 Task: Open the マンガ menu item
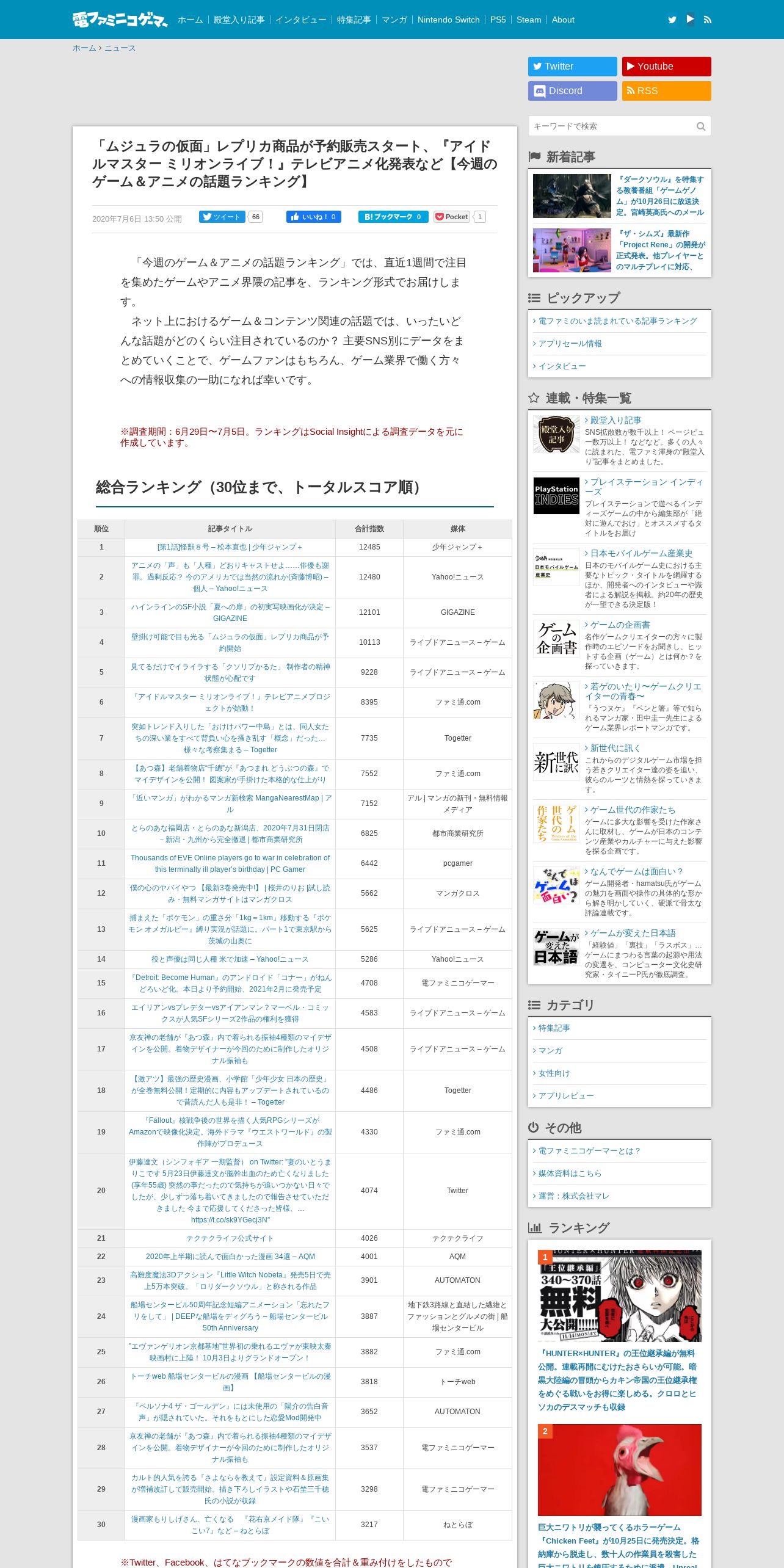point(394,20)
